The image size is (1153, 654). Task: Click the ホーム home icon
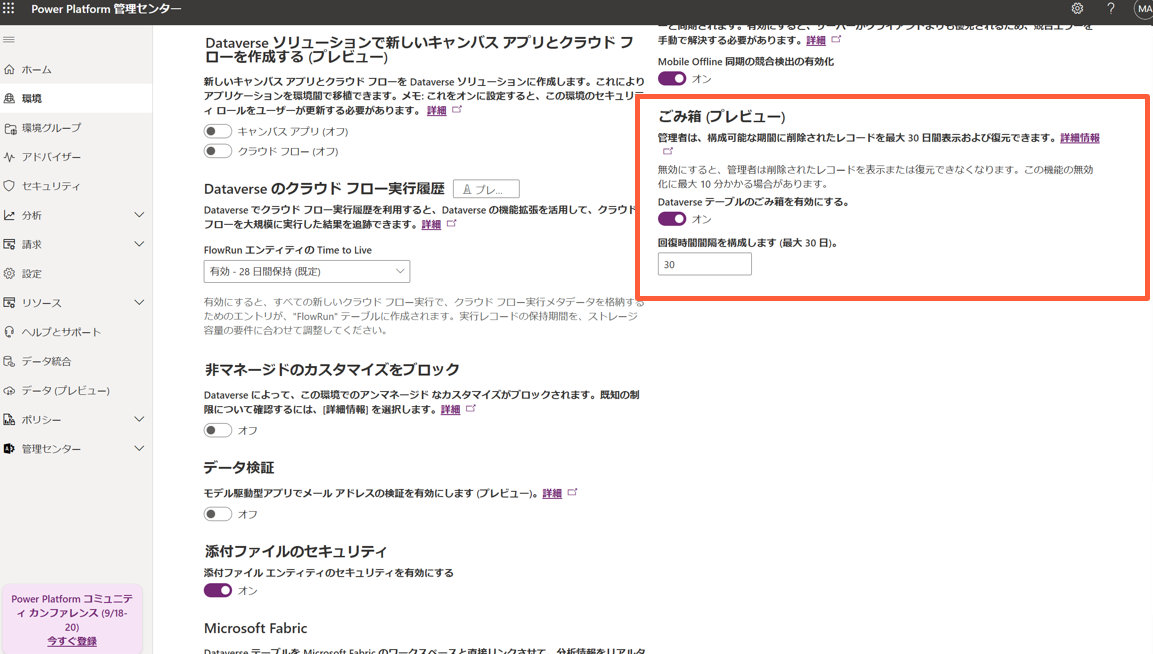tap(10, 69)
